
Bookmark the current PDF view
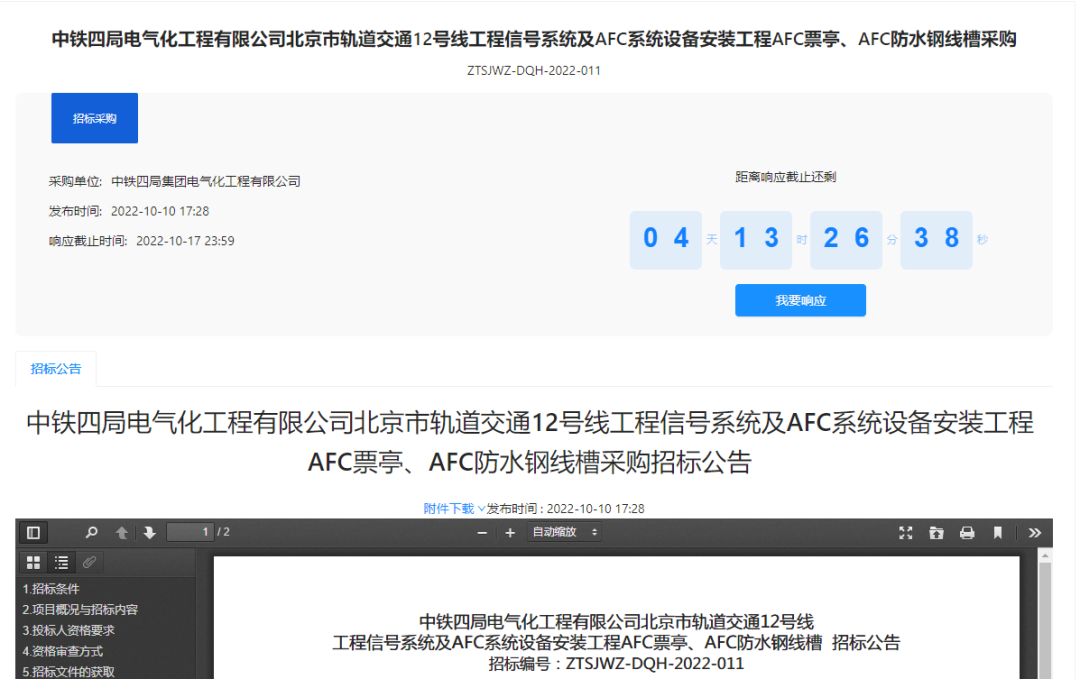tap(997, 532)
